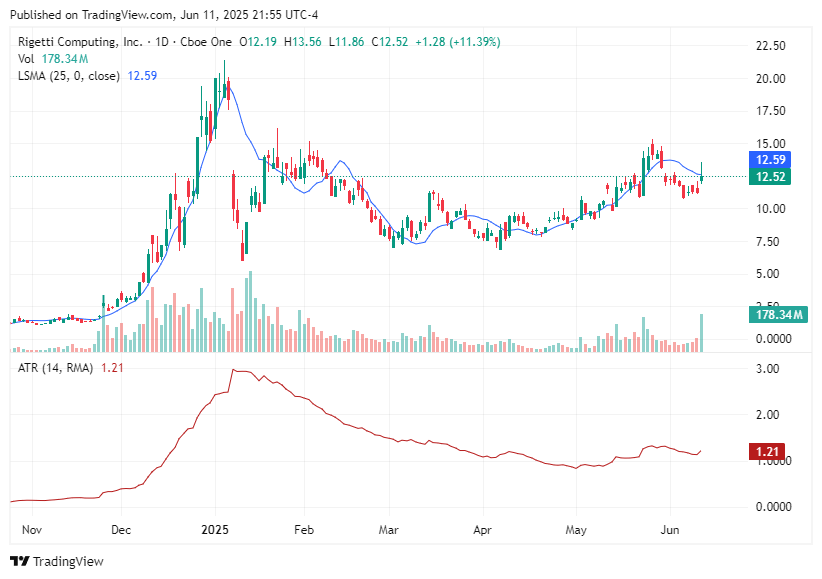The height and width of the screenshot is (579, 822).
Task: Click the 22.50 price axis label
Action: coord(771,46)
